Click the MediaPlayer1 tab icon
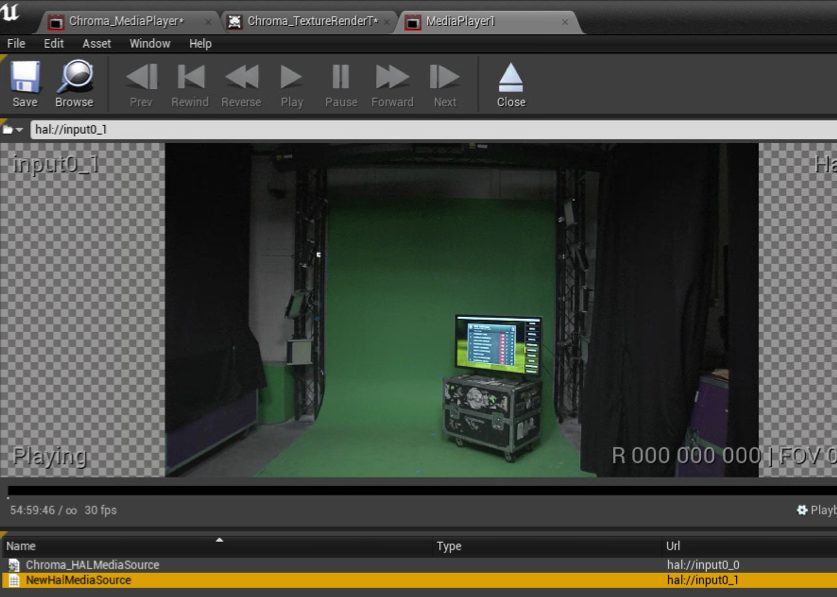This screenshot has height=597, width=837. [x=413, y=22]
